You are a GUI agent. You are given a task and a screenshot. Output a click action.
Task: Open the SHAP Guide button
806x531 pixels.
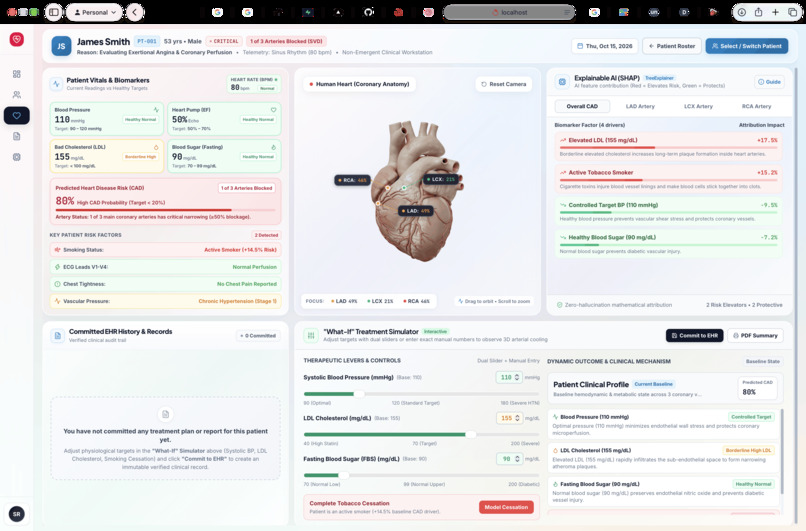point(770,82)
